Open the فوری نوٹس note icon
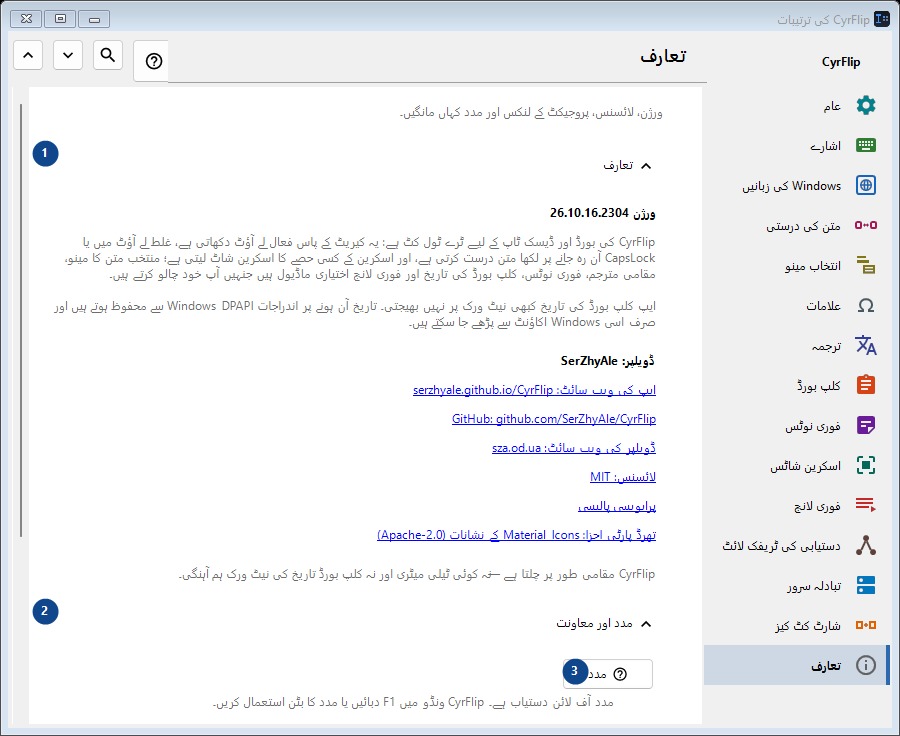900x736 pixels. tap(866, 425)
